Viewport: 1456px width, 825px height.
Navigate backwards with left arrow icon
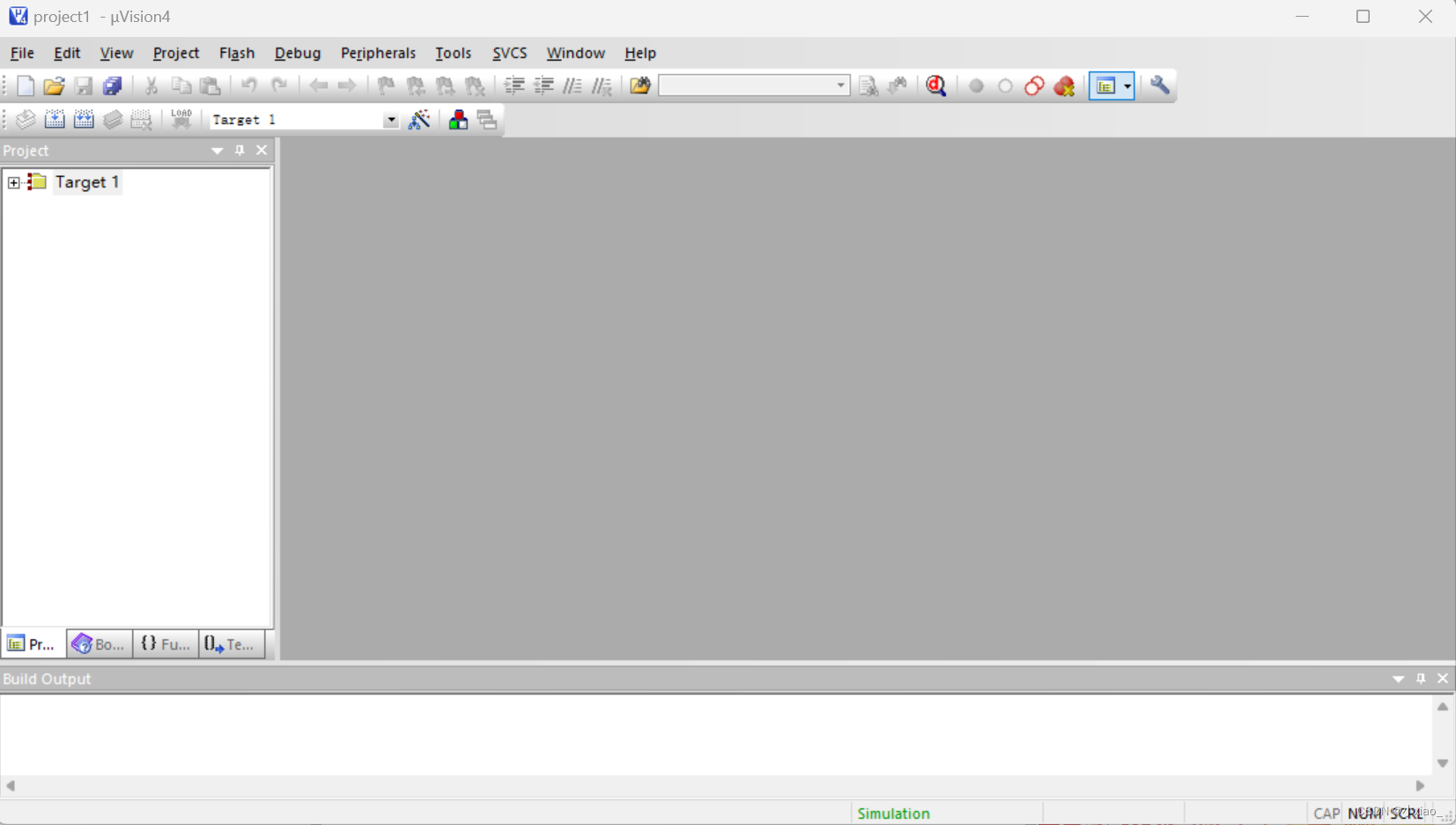tap(318, 85)
